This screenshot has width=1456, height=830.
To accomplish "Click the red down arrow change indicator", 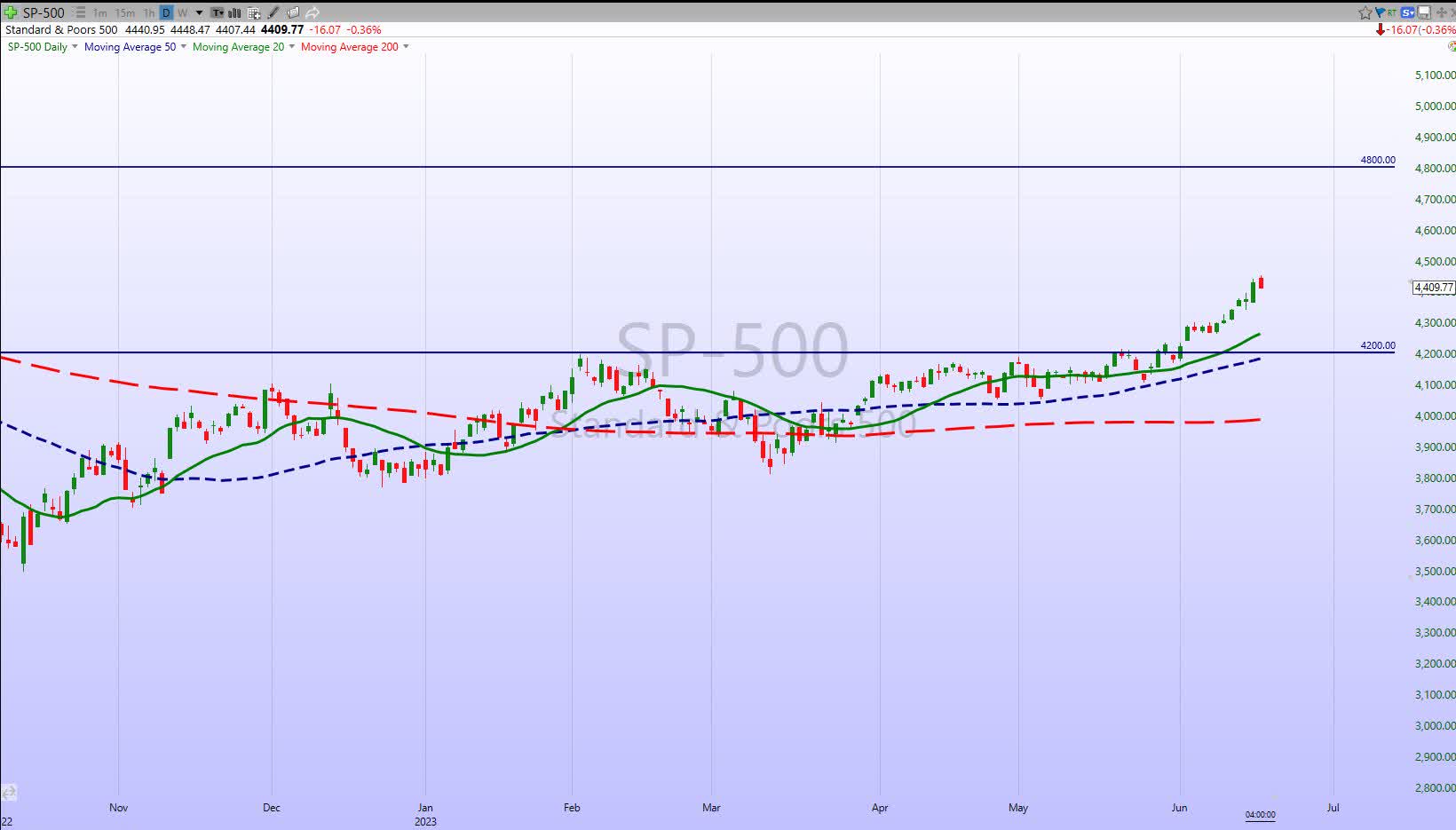I will tap(1381, 29).
